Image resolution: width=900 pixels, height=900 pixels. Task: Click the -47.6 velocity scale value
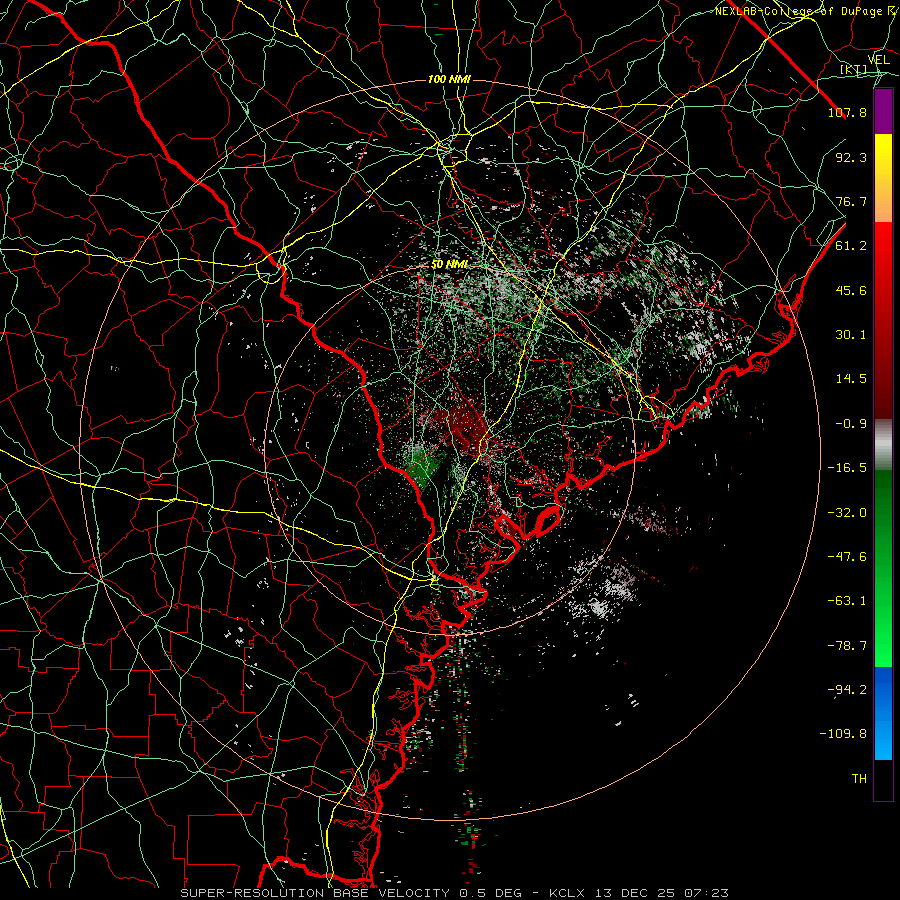[x=847, y=557]
